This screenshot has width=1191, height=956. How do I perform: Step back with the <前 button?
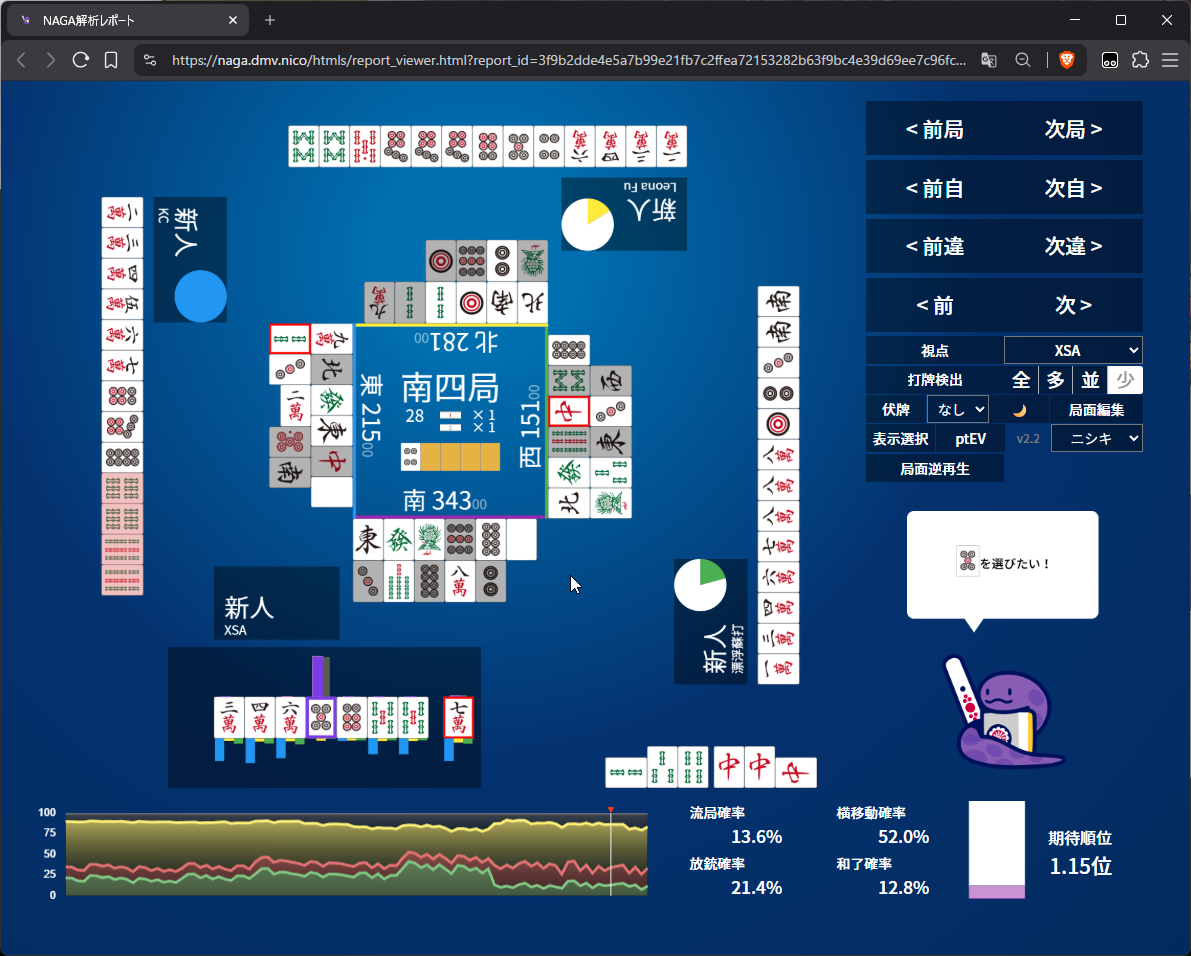[x=934, y=305]
